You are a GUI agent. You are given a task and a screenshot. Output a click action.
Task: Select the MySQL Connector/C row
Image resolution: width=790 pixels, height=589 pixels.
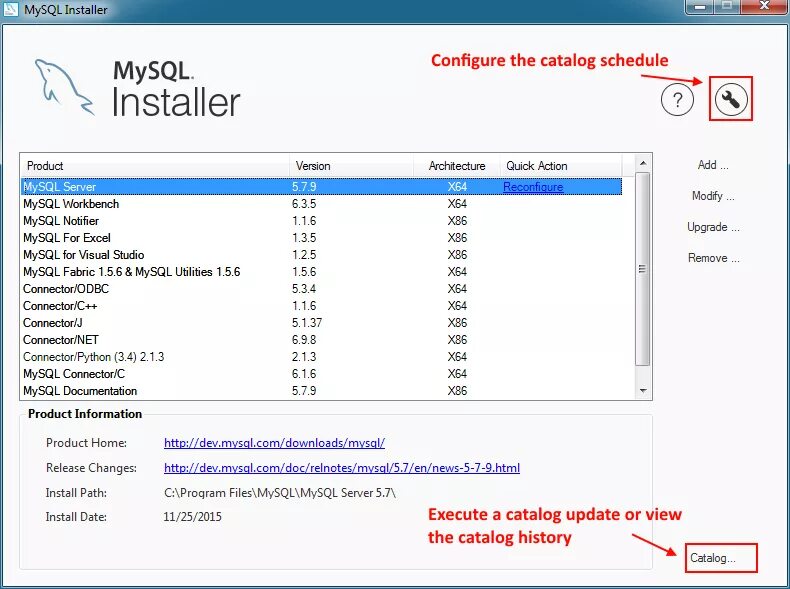321,374
